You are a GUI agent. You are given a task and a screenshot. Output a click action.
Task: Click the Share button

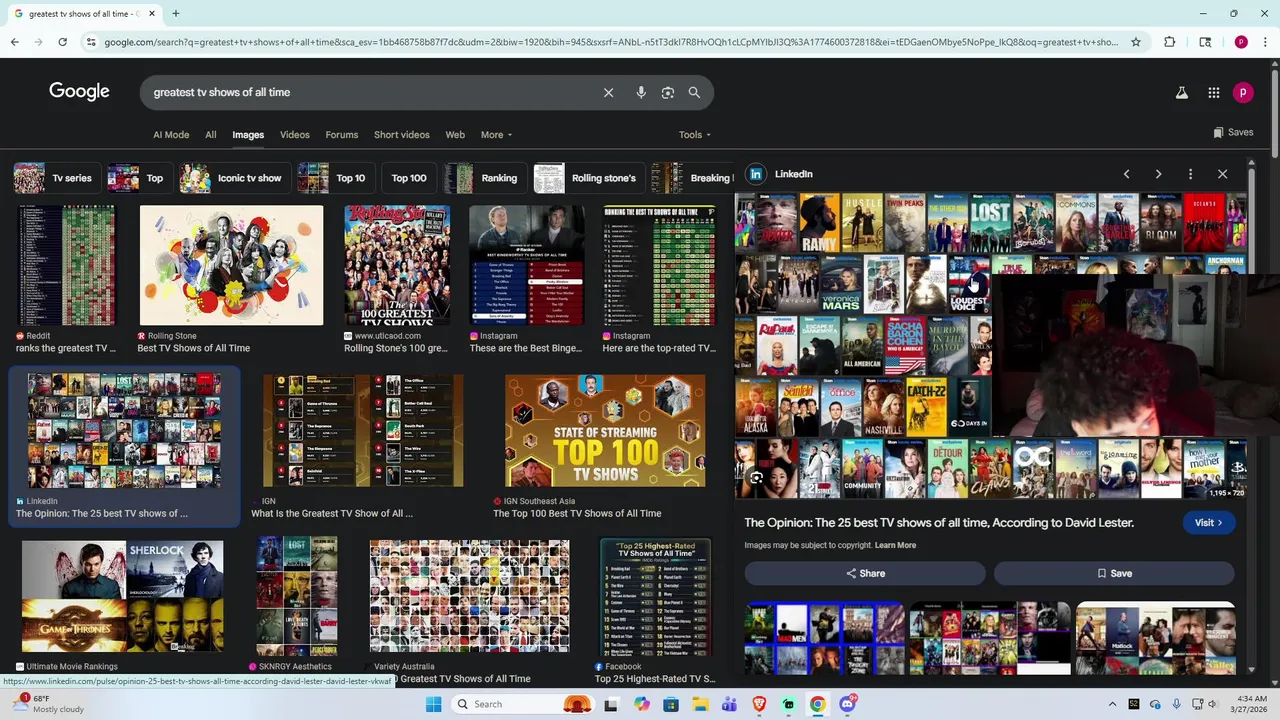pos(865,573)
